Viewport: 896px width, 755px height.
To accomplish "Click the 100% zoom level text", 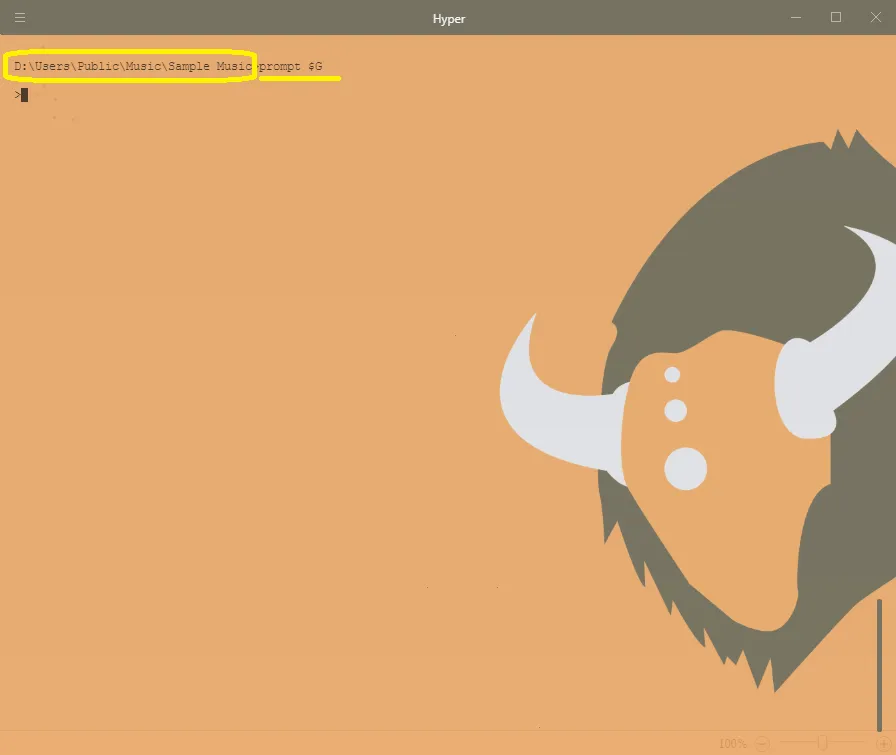I will click(x=733, y=744).
